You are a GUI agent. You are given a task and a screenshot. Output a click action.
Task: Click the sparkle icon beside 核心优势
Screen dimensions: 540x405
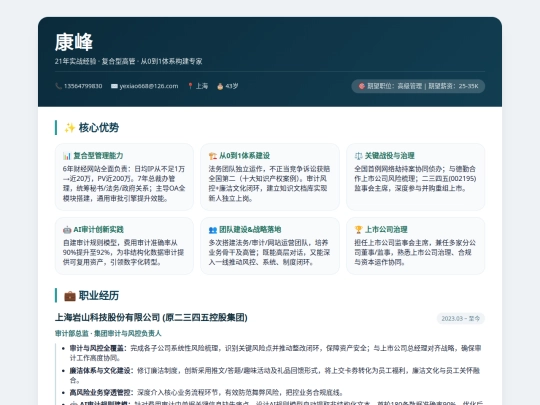(70, 128)
